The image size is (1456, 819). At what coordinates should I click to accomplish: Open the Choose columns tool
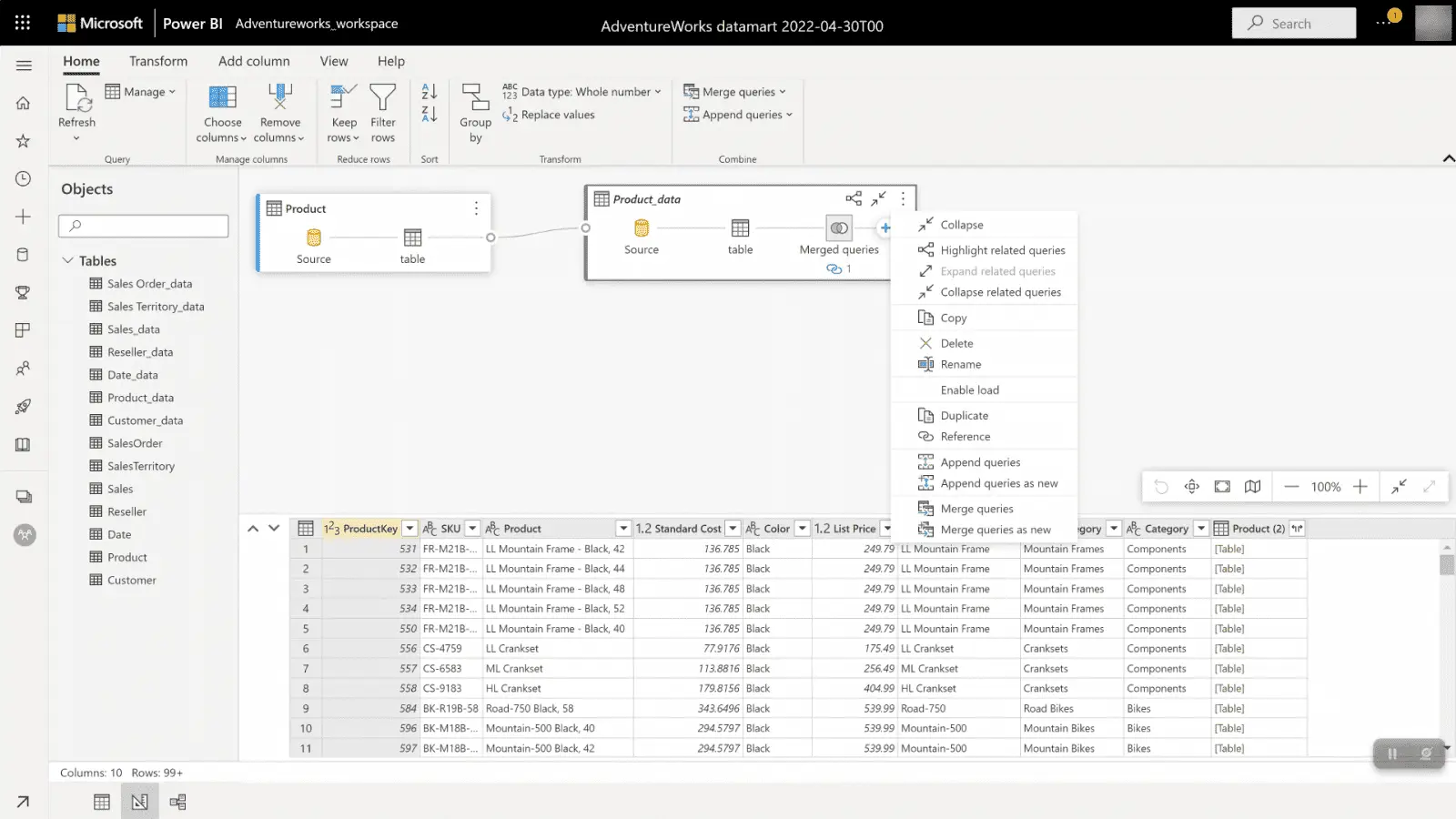click(x=222, y=98)
